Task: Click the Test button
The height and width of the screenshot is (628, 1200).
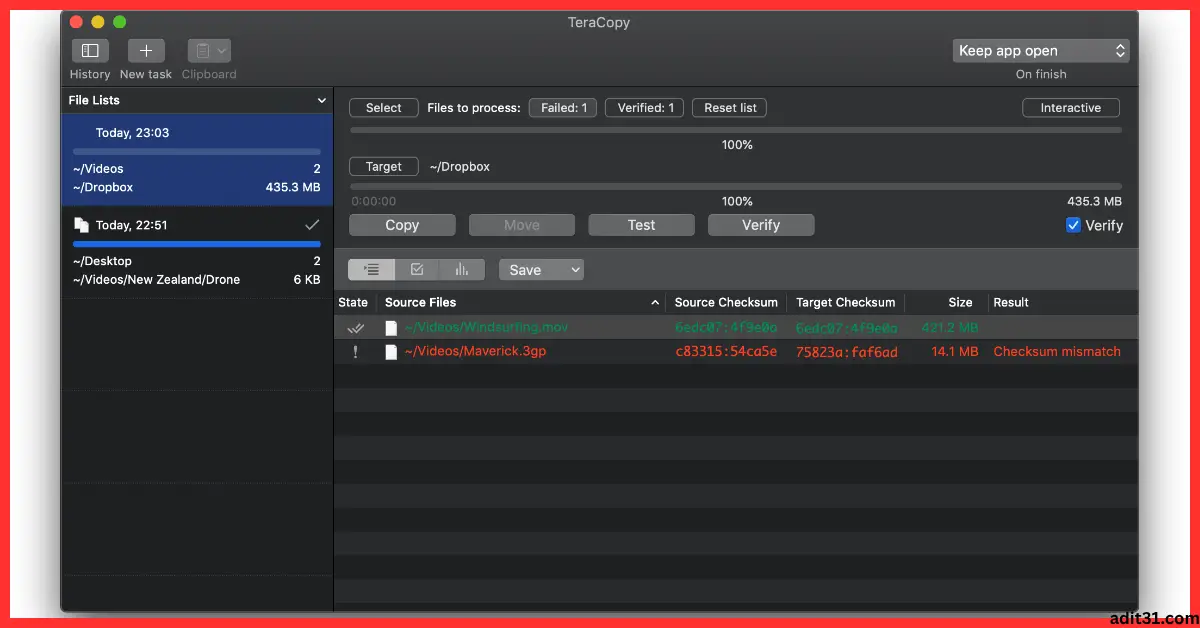Action: tap(642, 225)
